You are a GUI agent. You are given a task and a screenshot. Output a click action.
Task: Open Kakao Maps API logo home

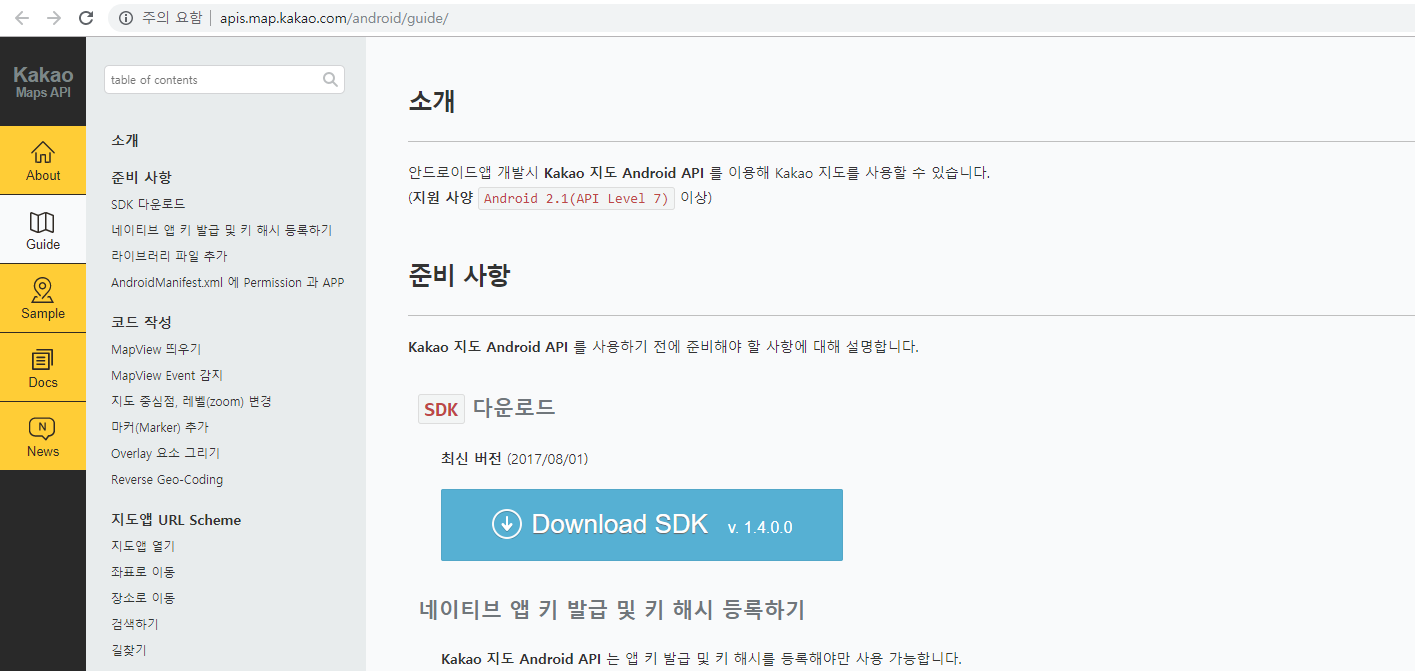(43, 82)
